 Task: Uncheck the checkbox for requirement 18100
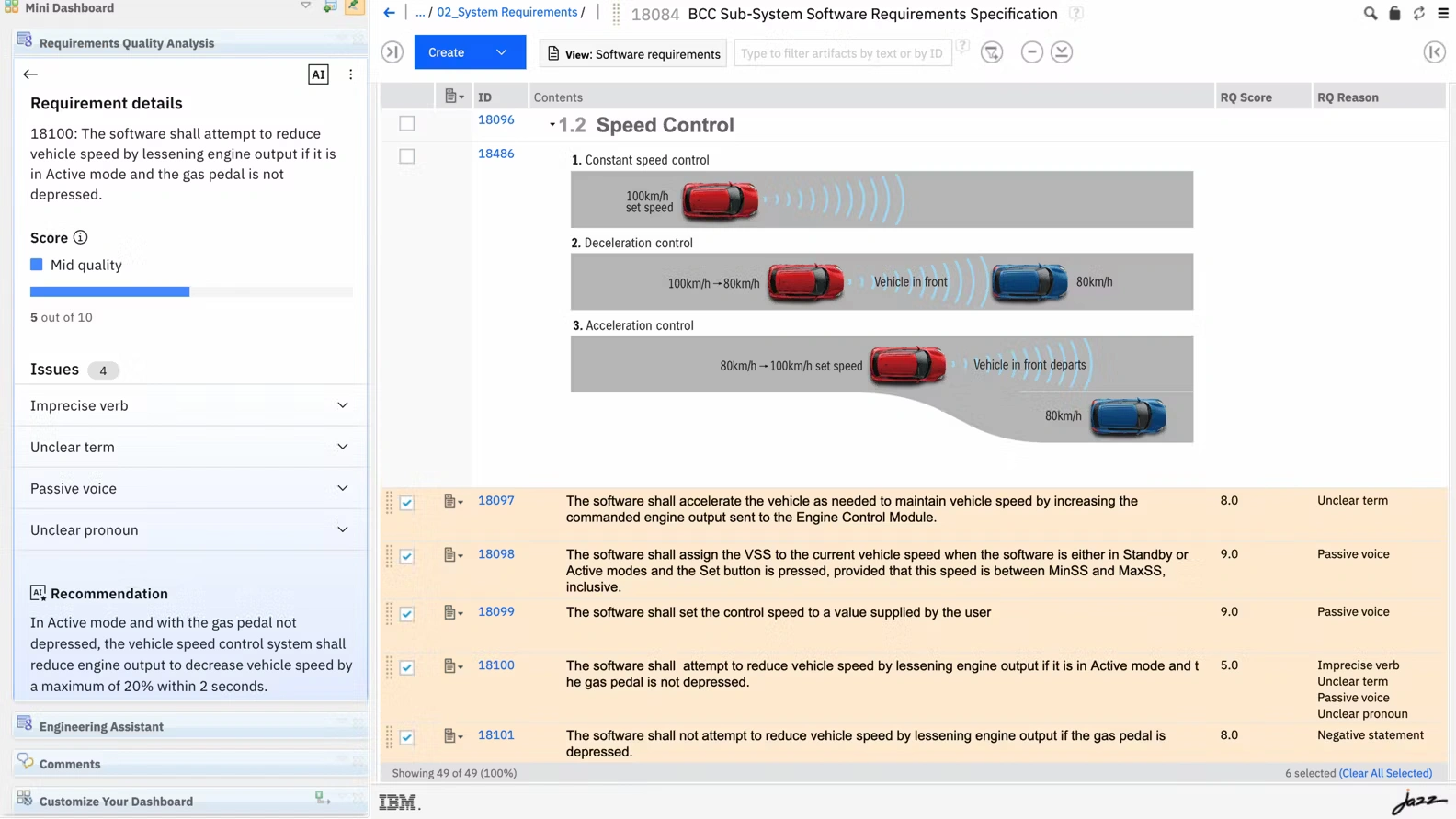tap(407, 667)
